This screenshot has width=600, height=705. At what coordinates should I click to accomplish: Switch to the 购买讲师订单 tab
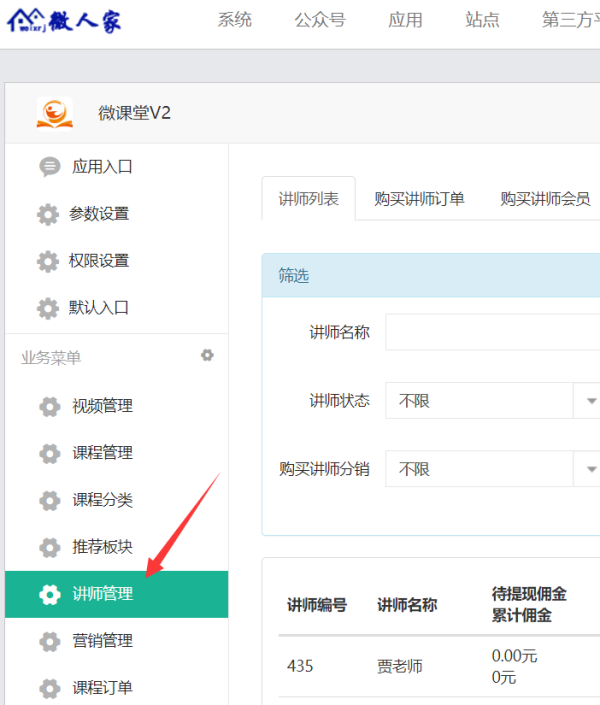pos(419,199)
